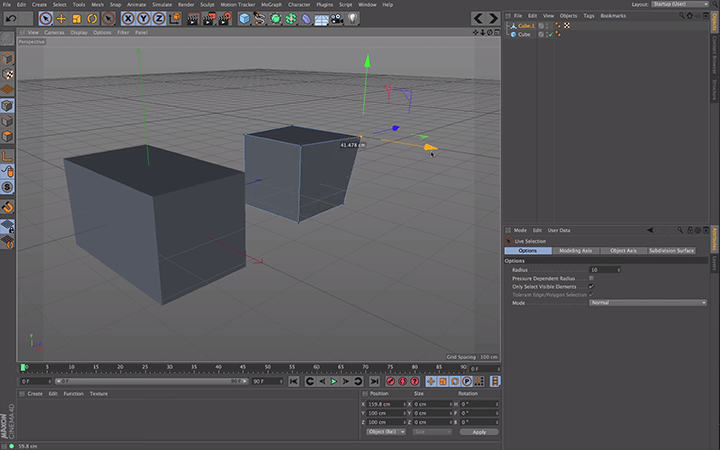Toggle the green checkmark on Cube
Screen dimensions: 720x450
(x=551, y=34)
